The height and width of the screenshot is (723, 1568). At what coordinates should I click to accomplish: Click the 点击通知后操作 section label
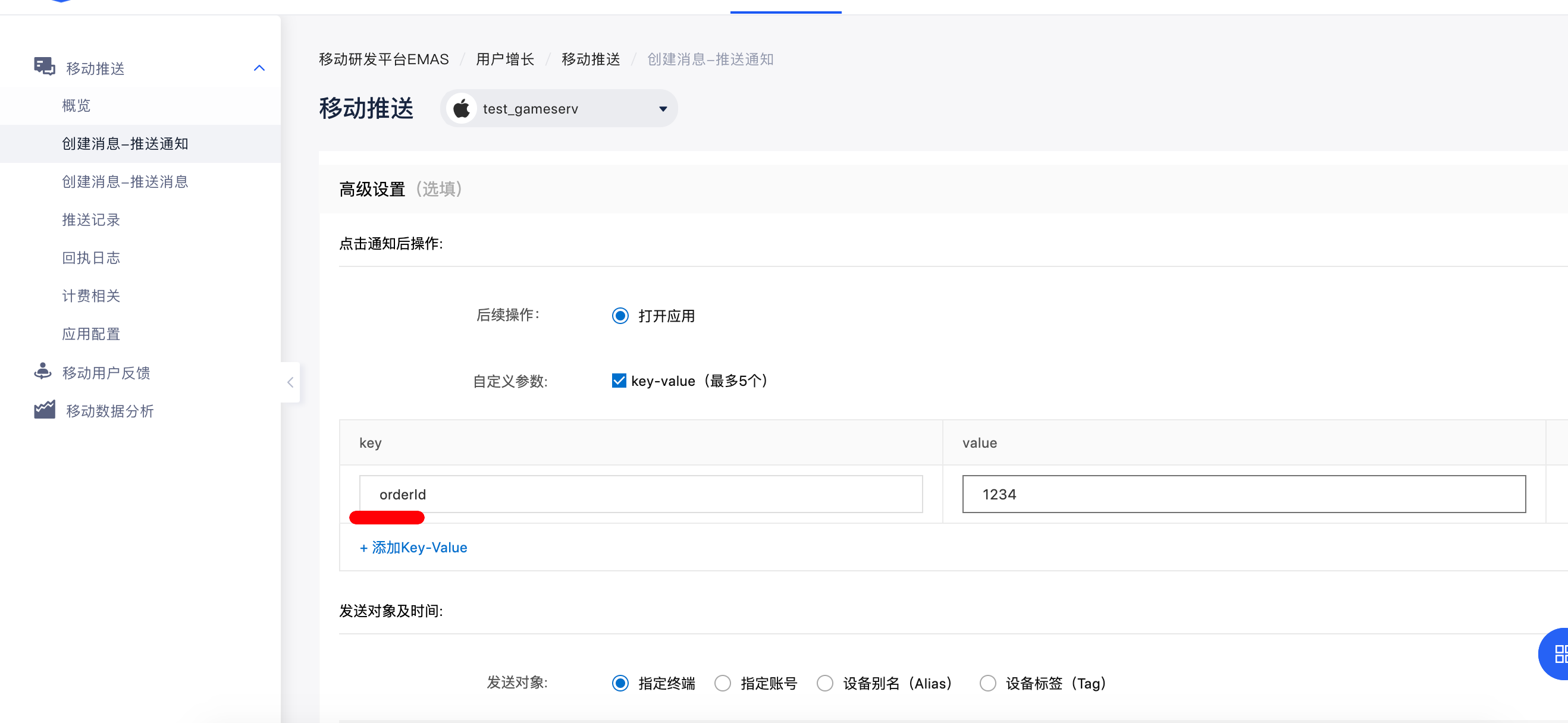tap(391, 244)
